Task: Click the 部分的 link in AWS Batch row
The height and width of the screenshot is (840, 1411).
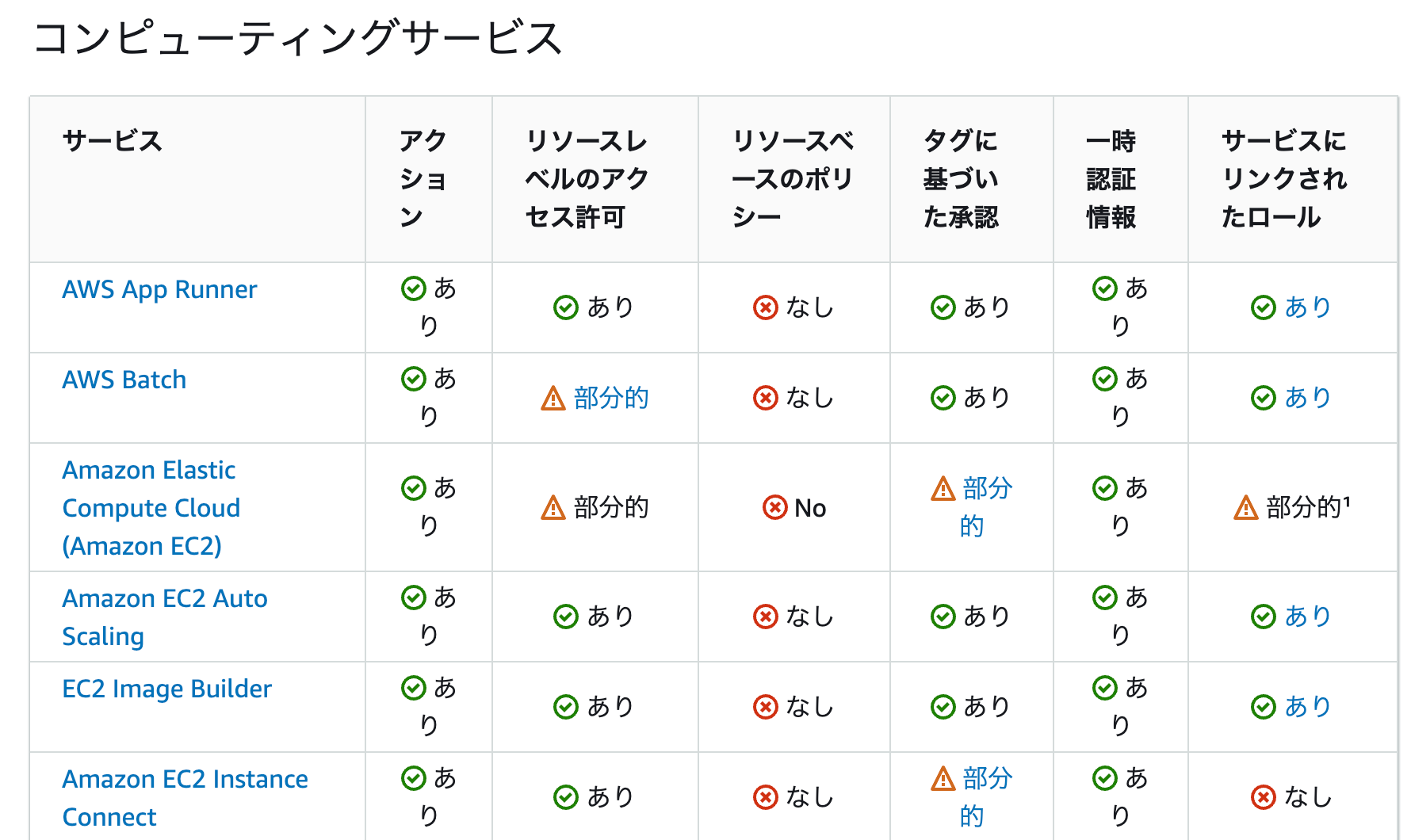Action: [611, 398]
